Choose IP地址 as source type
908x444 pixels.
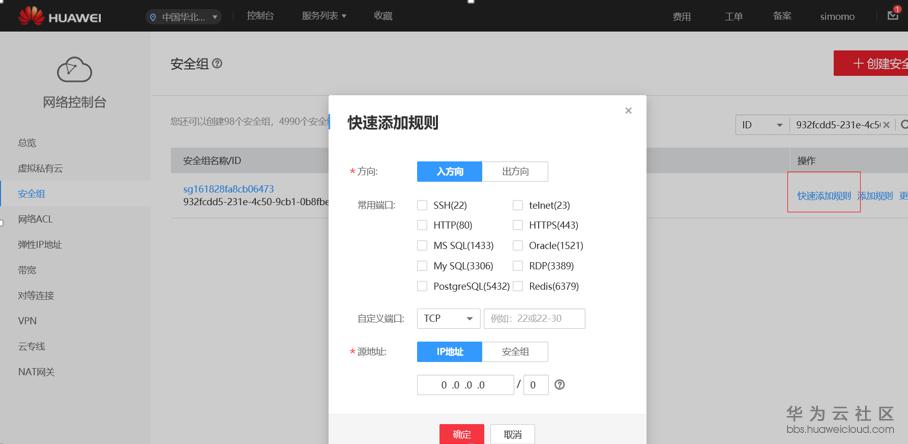(x=449, y=351)
